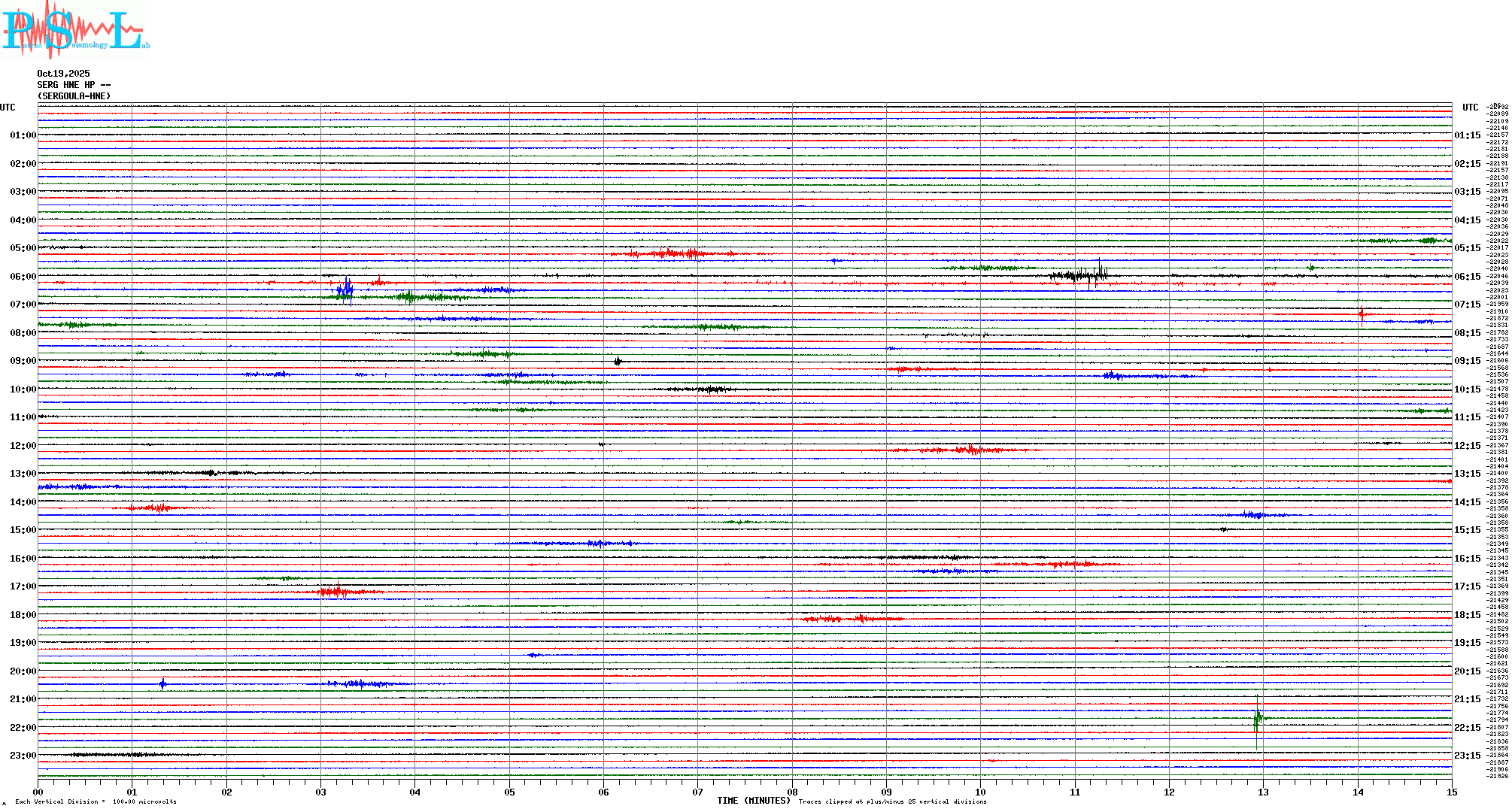The image size is (1512, 812).
Task: Click the 21:15 time label on right
Action: click(1467, 699)
